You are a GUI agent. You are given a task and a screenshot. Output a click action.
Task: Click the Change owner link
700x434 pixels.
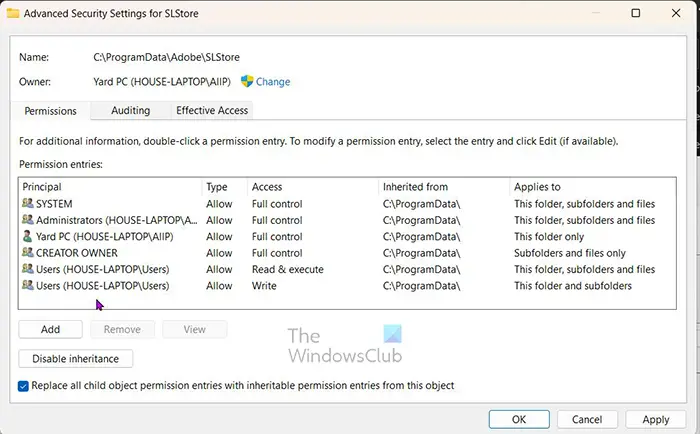point(273,82)
